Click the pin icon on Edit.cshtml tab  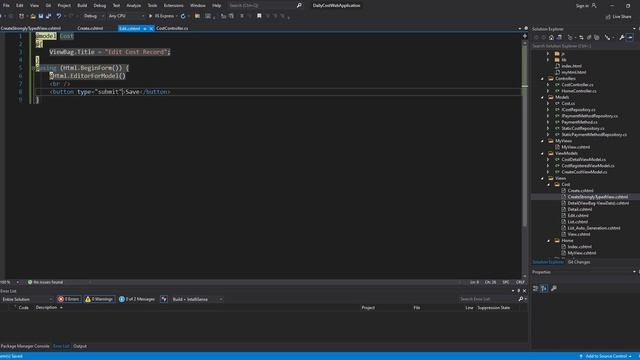pos(145,29)
